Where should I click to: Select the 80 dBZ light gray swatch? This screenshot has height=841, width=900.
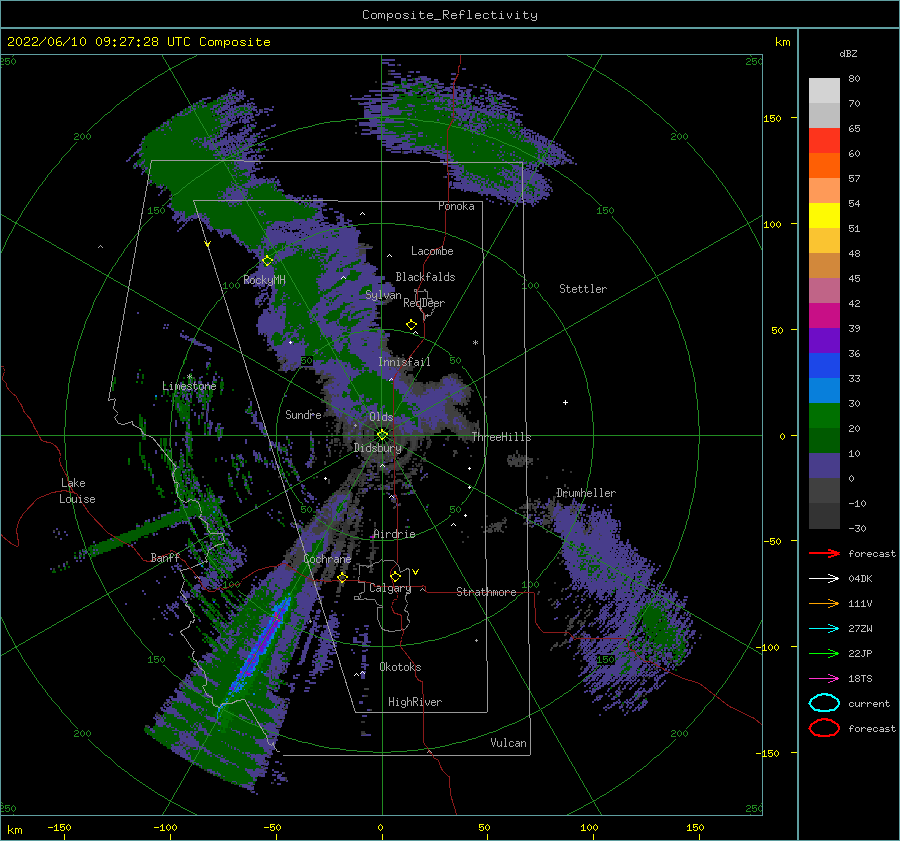pos(824,91)
